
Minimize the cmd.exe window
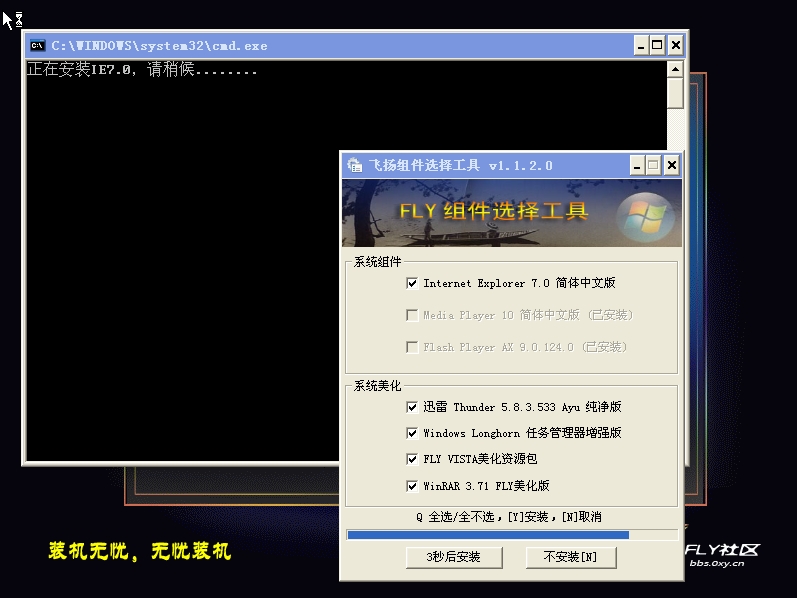[640, 46]
